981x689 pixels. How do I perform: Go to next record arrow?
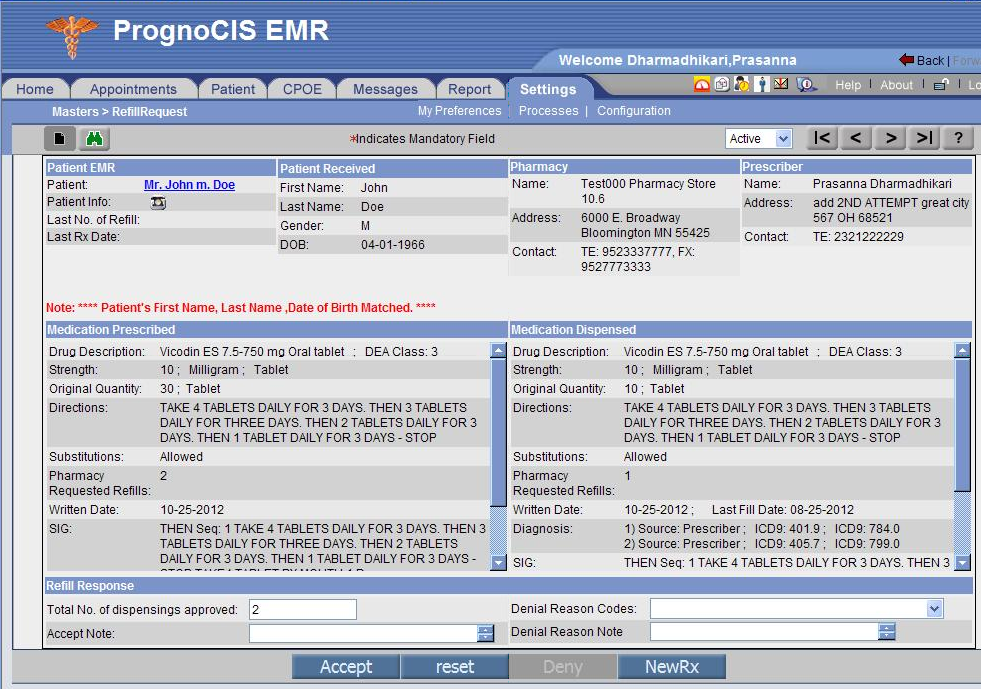[x=891, y=138]
